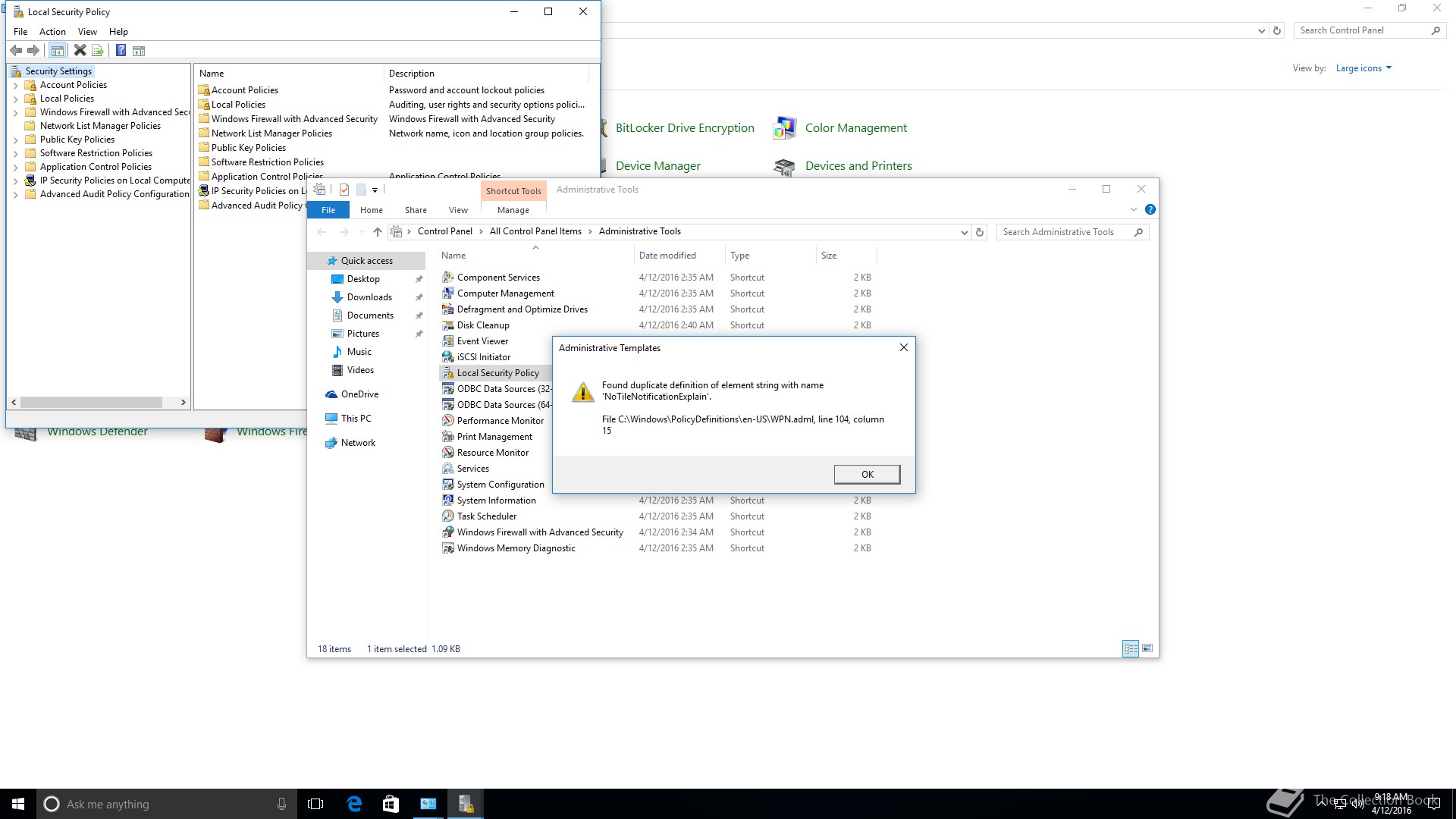Open BitLocker Drive Encryption link
Viewport: 1456px width, 819px height.
pyautogui.click(x=685, y=128)
